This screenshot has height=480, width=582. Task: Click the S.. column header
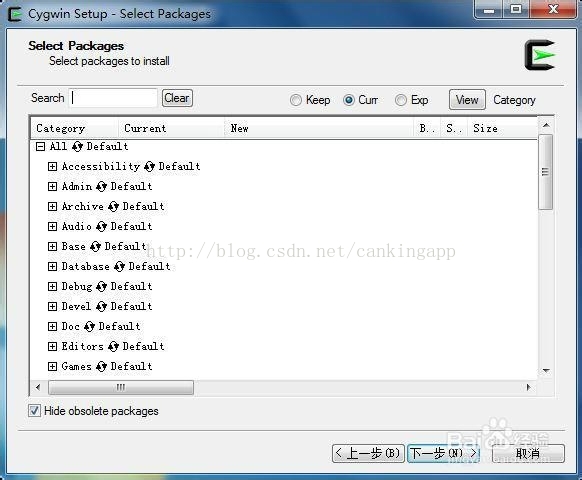454,128
